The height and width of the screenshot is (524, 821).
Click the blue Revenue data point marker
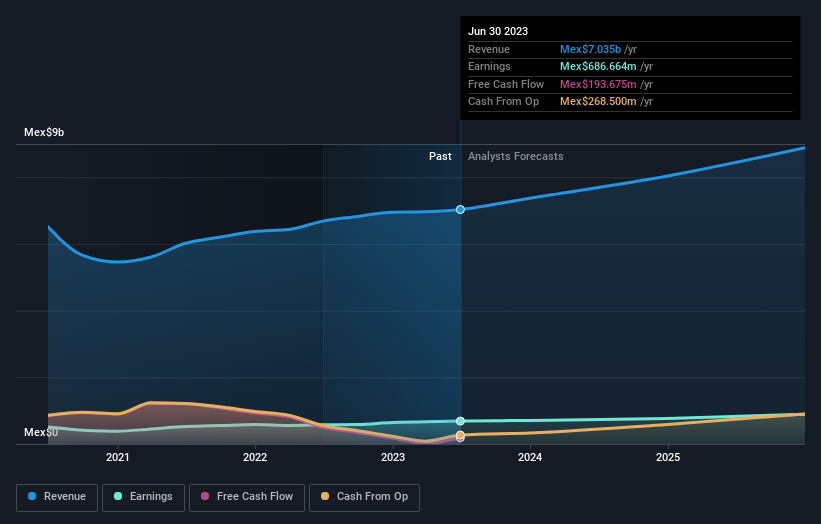pyautogui.click(x=460, y=209)
